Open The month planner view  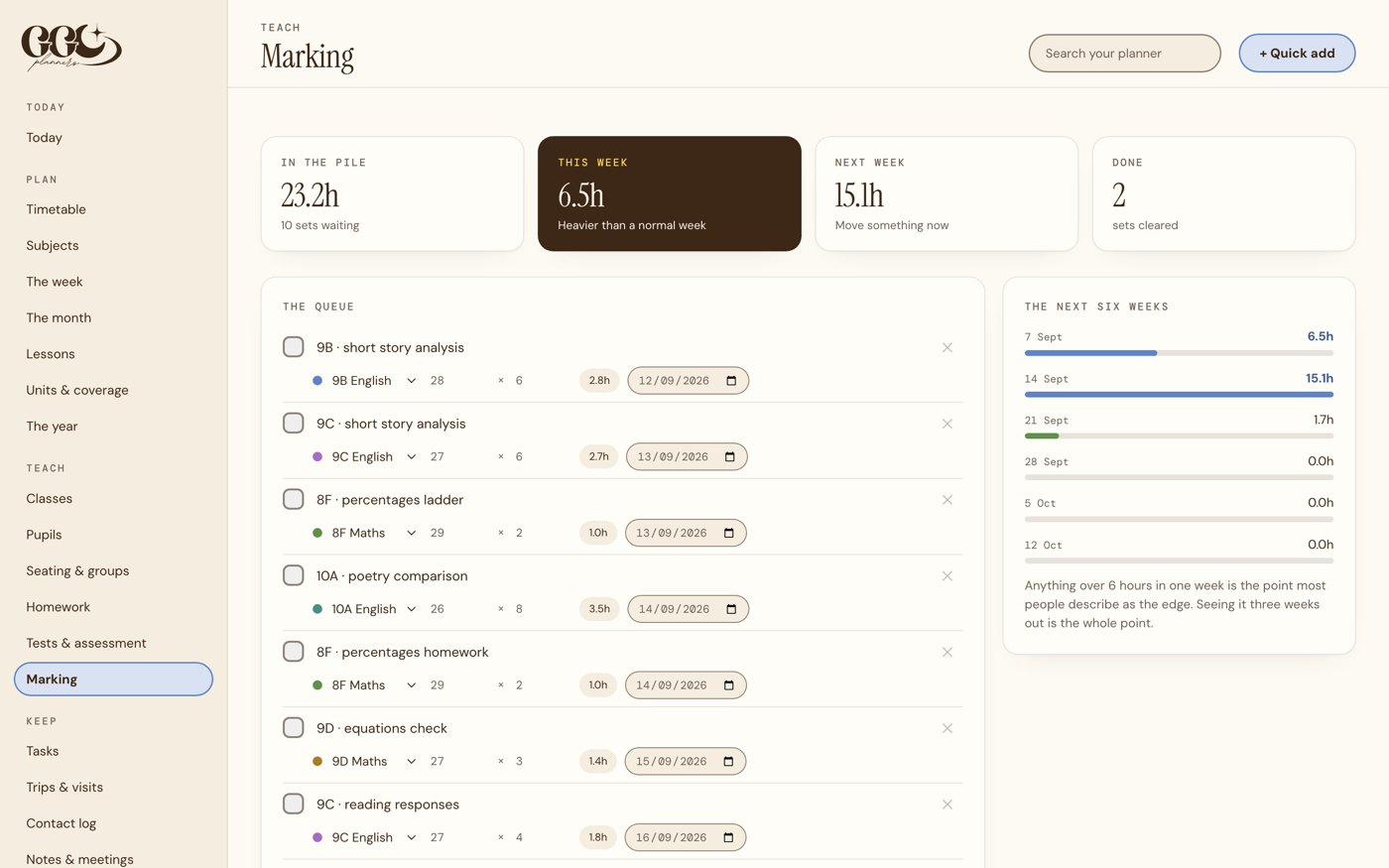pyautogui.click(x=113, y=318)
